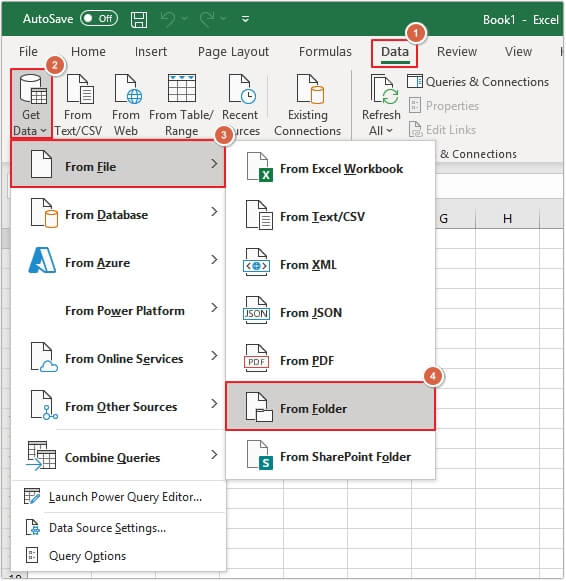Click the From Table/Range icon
Screen dimensions: 566x581
182,88
